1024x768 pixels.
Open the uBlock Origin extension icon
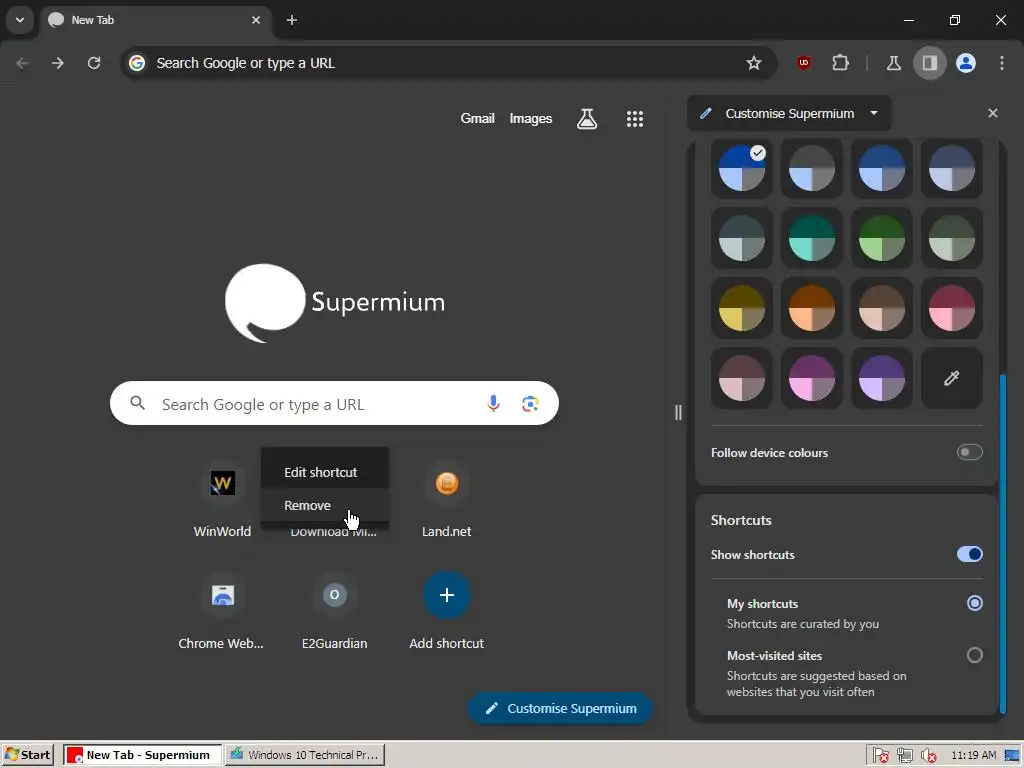pyautogui.click(x=804, y=63)
